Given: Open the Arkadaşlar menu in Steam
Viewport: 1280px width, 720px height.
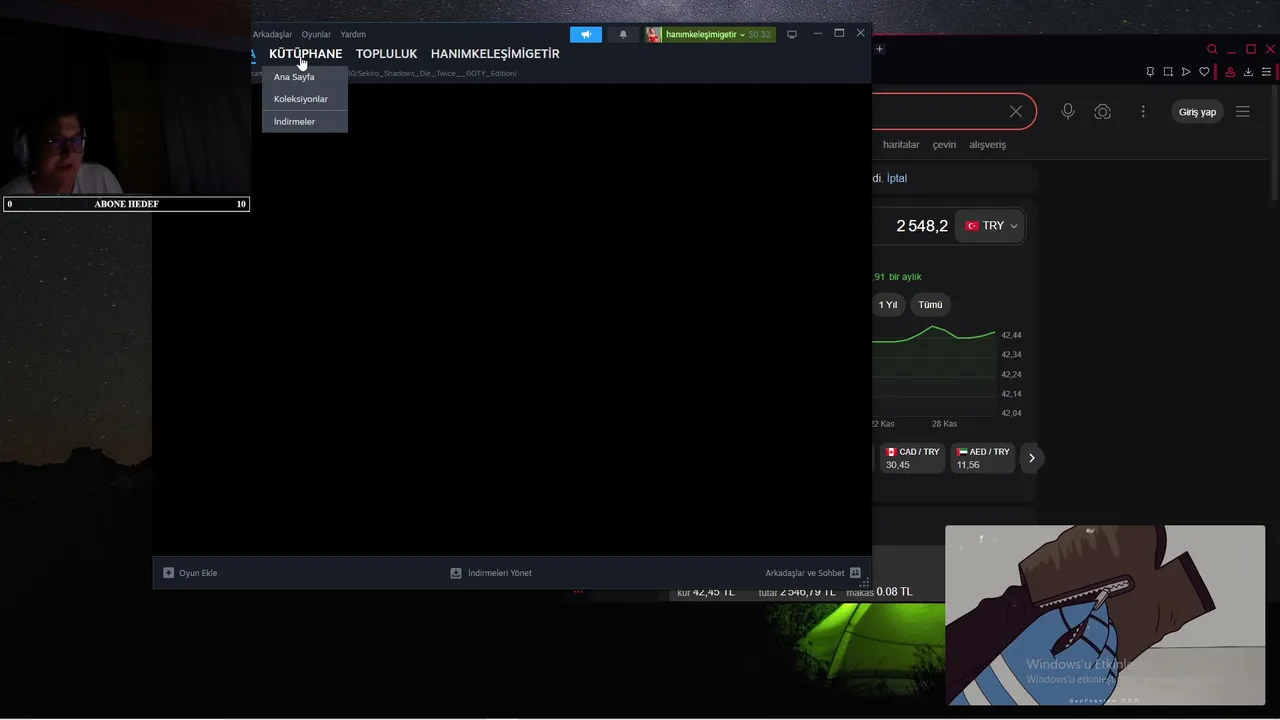Looking at the screenshot, I should tap(272, 34).
